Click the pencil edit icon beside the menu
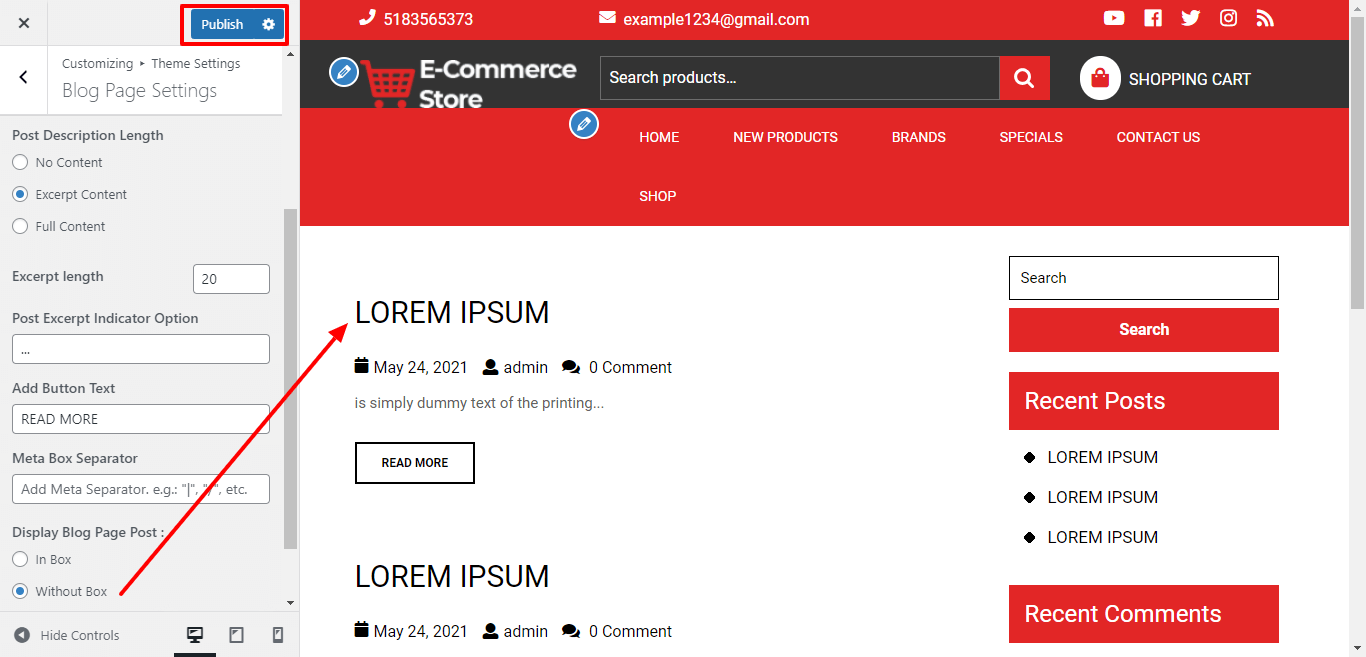Image resolution: width=1366 pixels, height=657 pixels. tap(584, 125)
